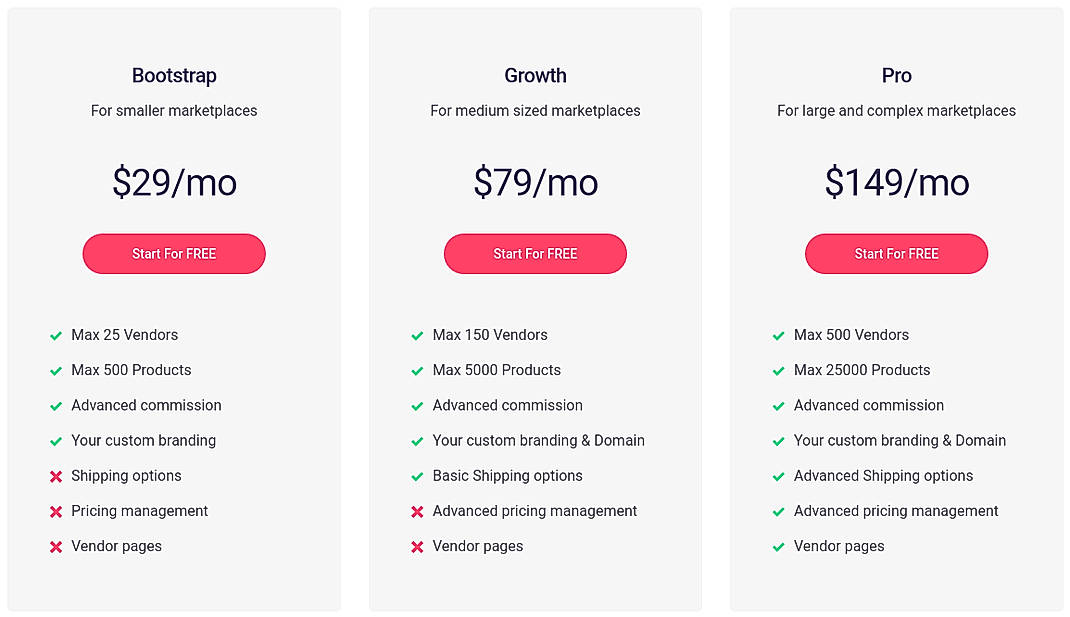Click the green checkmark beside Max 25 Vendors

point(56,335)
